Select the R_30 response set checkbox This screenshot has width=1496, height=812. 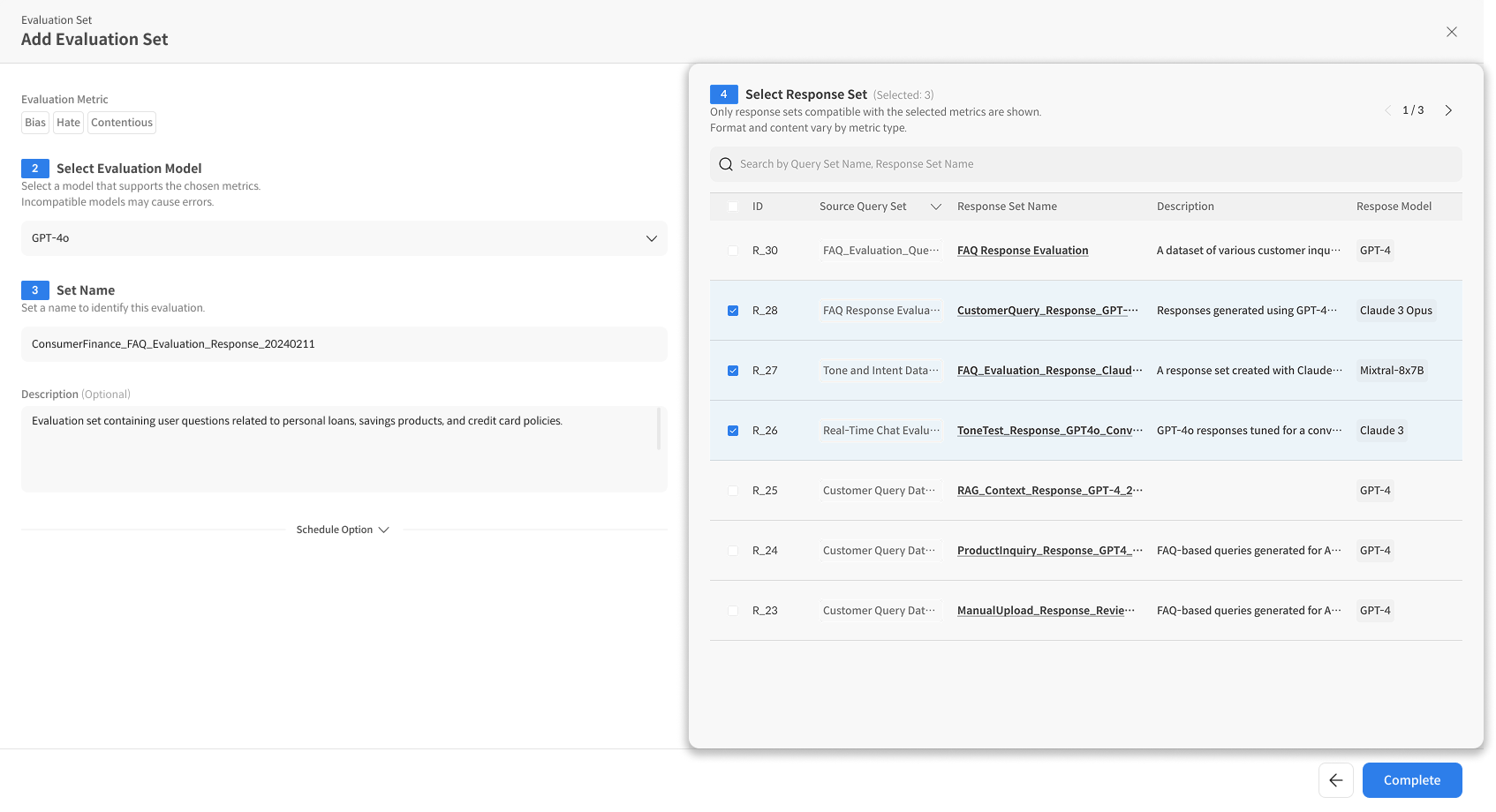click(733, 251)
